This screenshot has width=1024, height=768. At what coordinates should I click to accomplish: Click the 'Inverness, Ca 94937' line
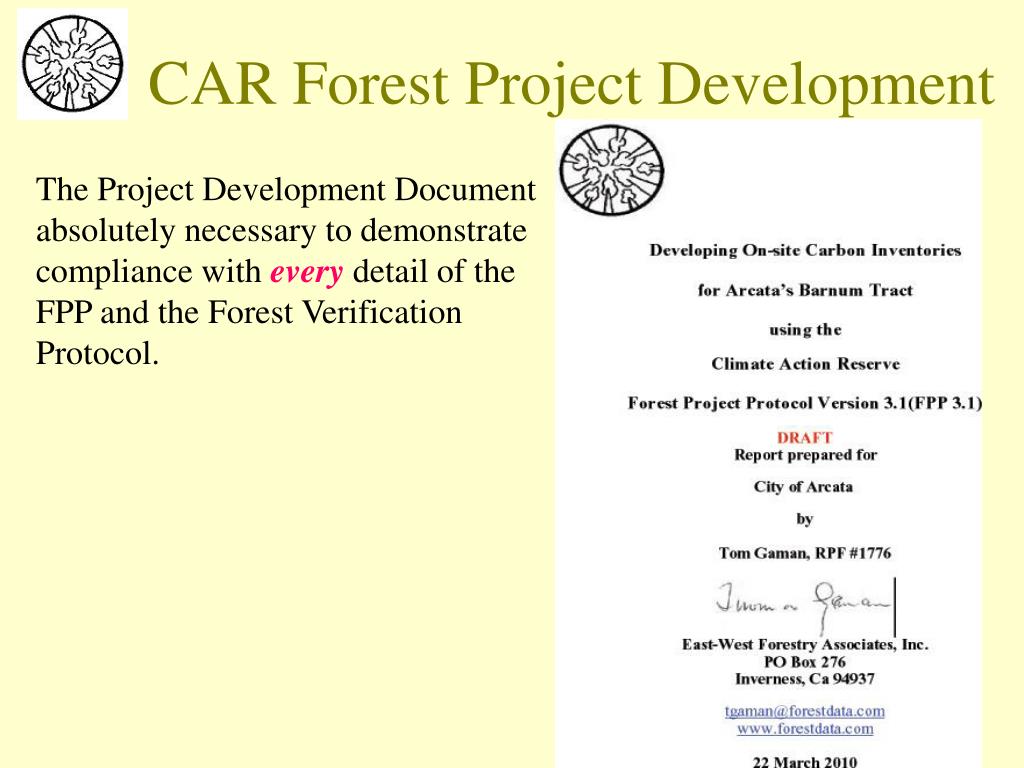coord(805,679)
